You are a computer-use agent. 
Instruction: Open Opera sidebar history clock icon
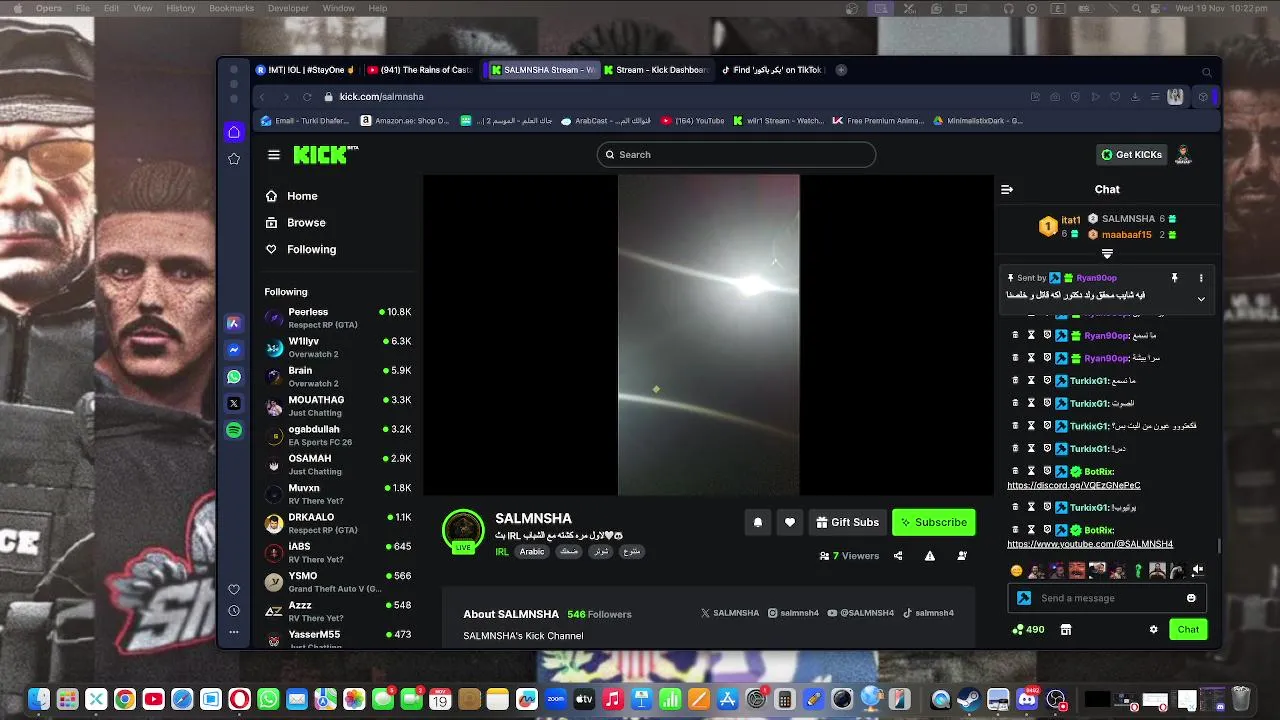tap(234, 611)
